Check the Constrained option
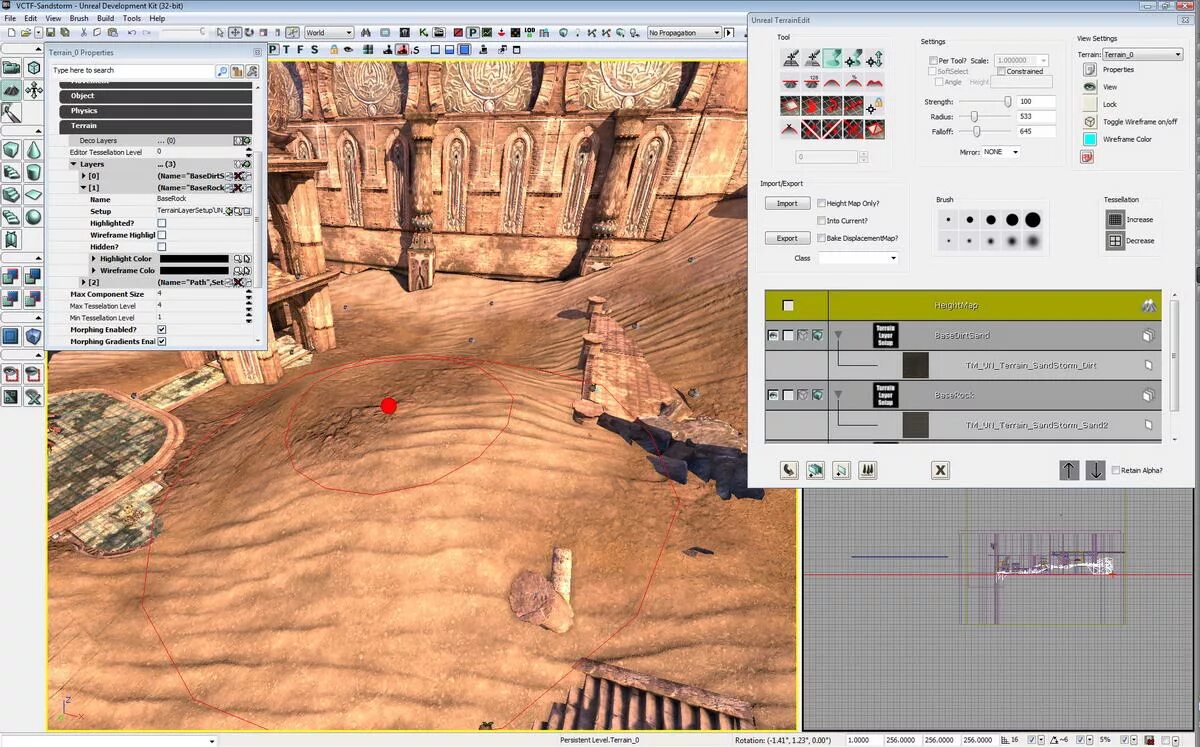Screen dimensions: 1200x747 tap(1001, 71)
